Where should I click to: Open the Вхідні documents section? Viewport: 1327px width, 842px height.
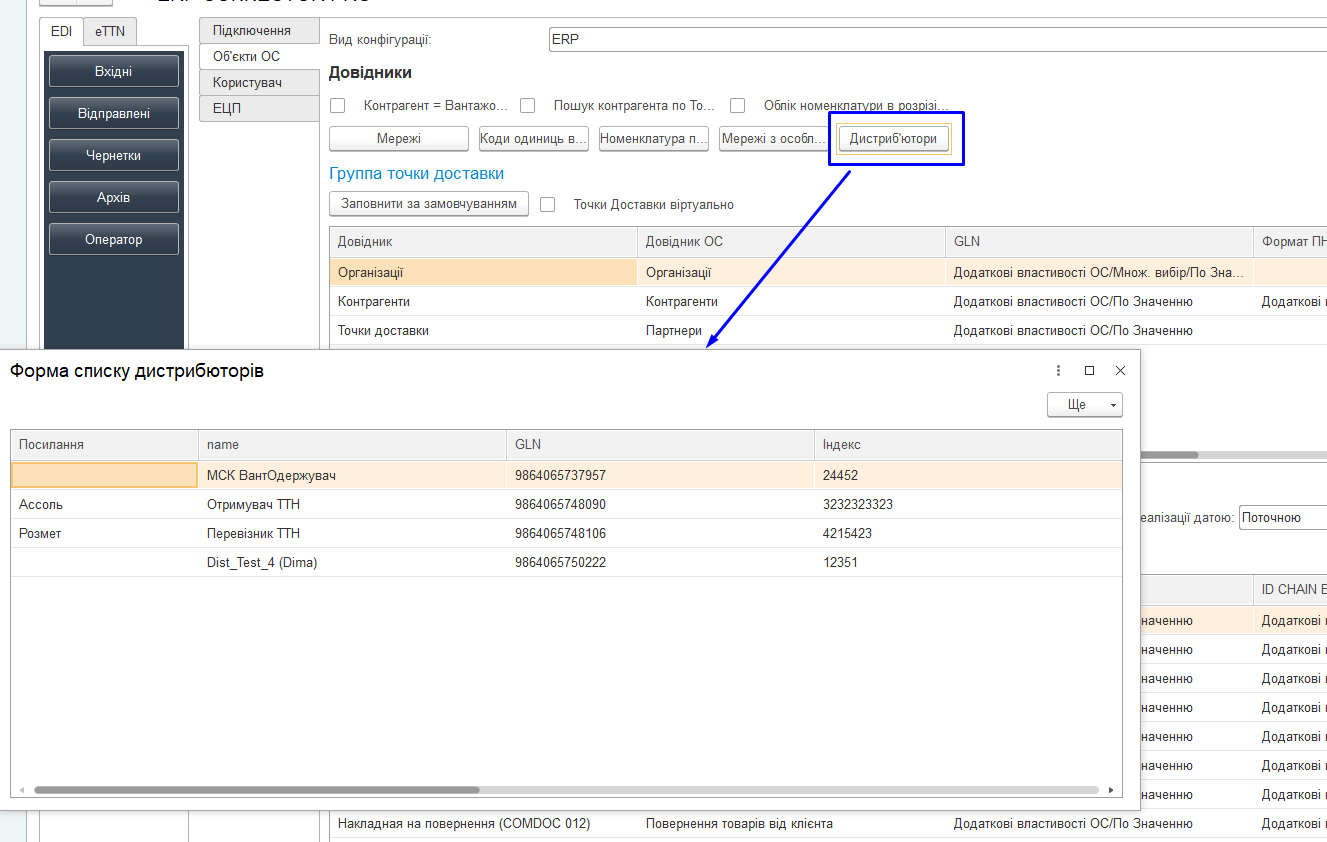pos(114,72)
